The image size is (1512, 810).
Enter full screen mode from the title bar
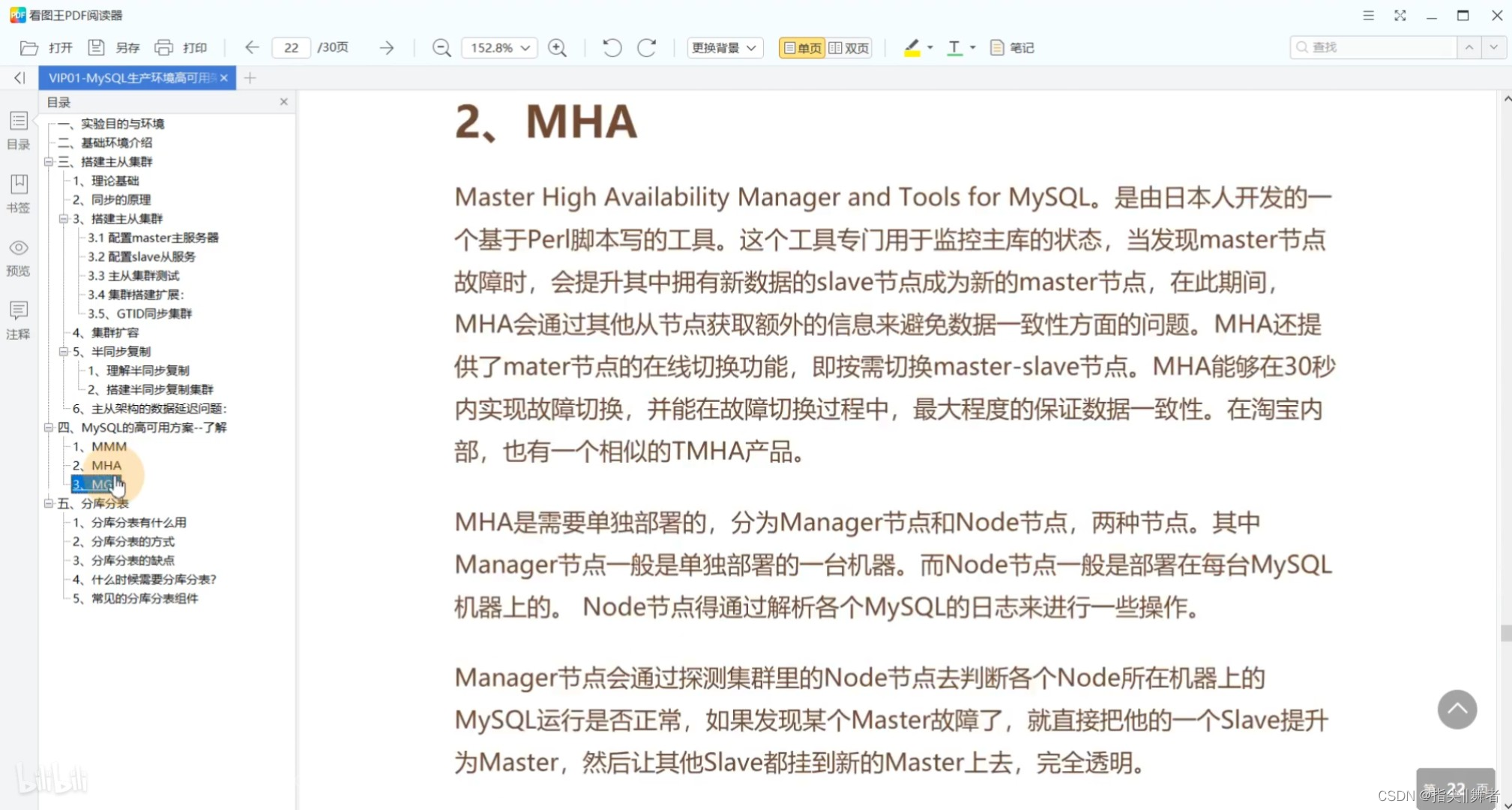point(1400,15)
